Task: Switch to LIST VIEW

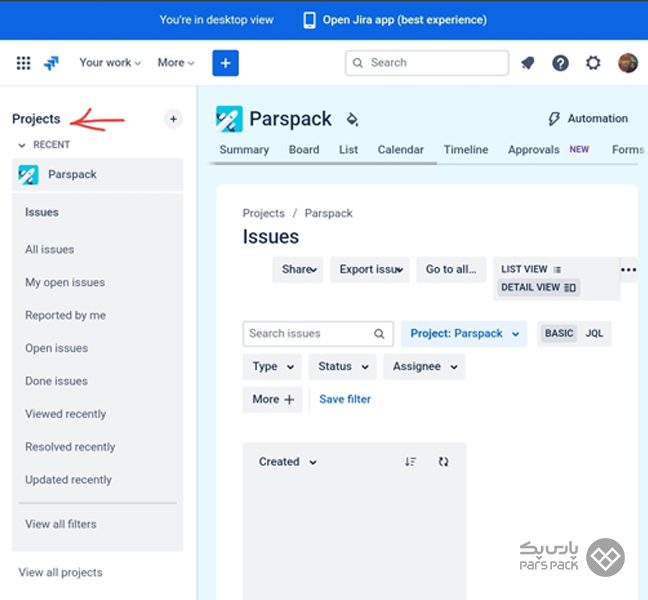Action: click(x=531, y=269)
